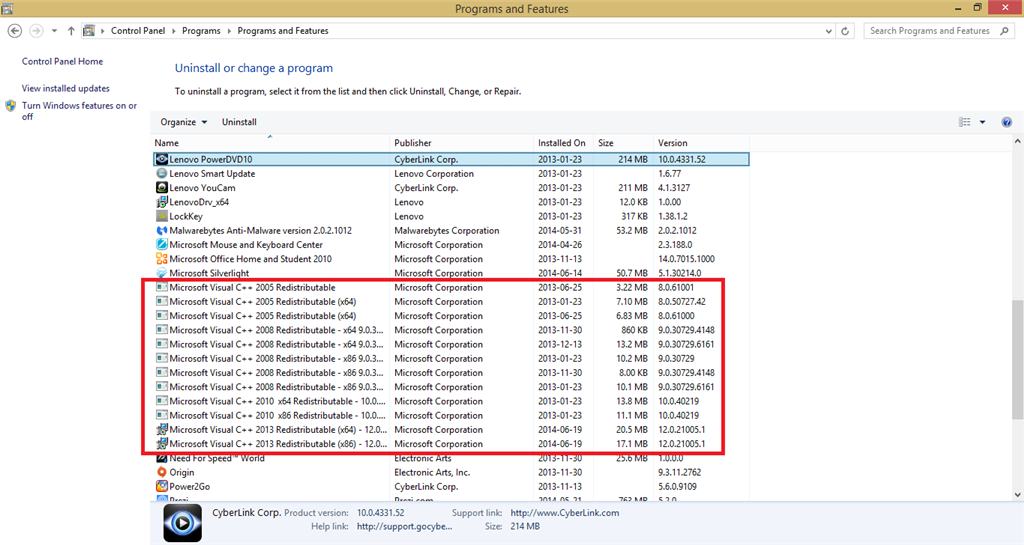Click the search magnifier icon
Viewport: 1024px width, 545px height.
[x=1004, y=31]
